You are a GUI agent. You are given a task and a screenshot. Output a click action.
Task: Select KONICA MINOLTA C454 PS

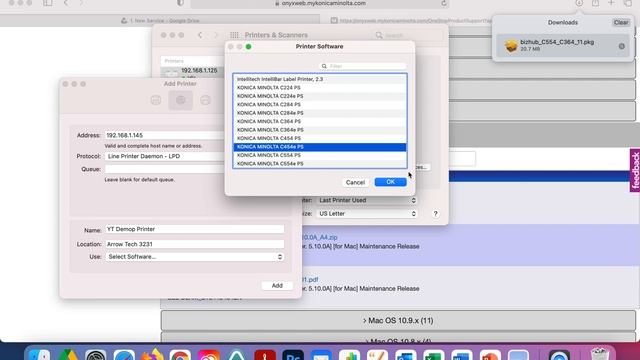[320, 138]
